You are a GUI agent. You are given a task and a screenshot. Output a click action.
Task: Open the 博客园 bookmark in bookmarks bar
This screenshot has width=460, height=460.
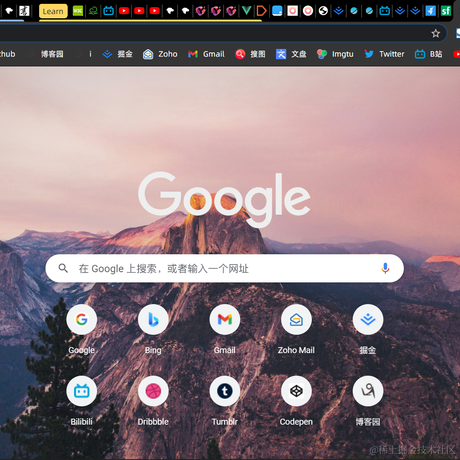pos(46,54)
